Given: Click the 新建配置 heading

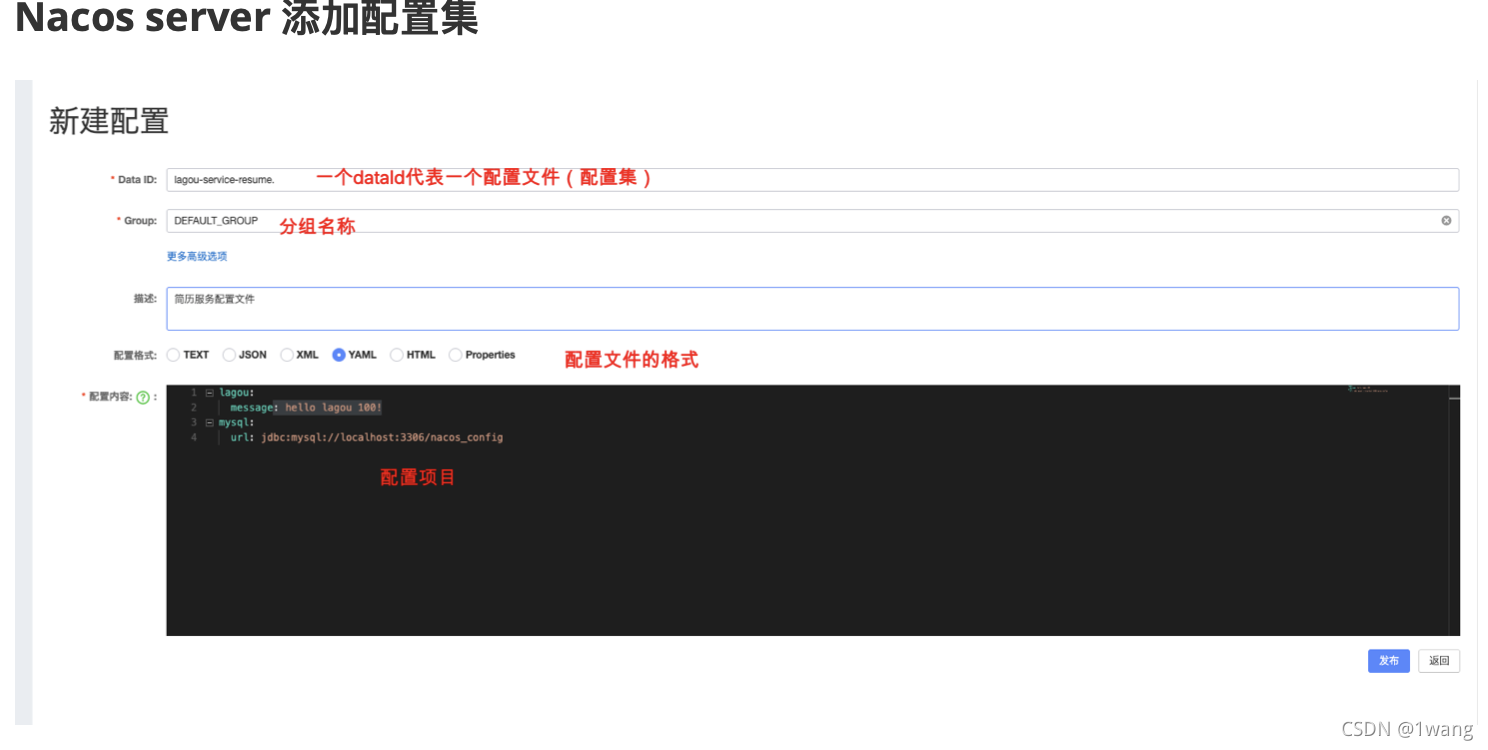Looking at the screenshot, I should coord(109,121).
